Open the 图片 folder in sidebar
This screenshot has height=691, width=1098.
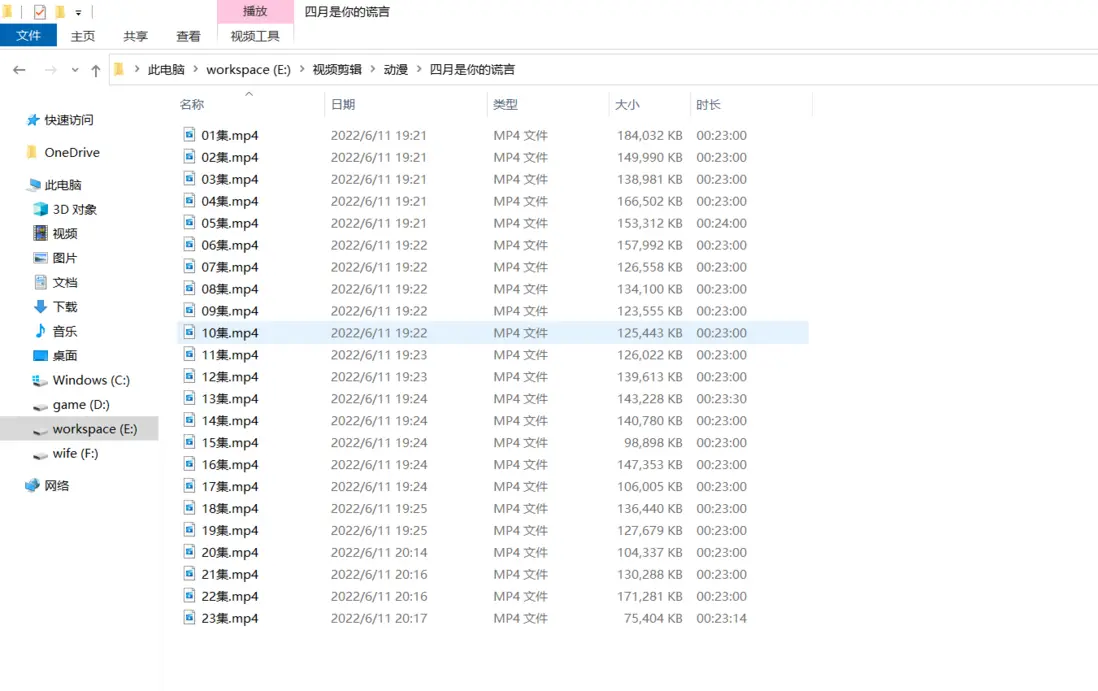point(65,258)
